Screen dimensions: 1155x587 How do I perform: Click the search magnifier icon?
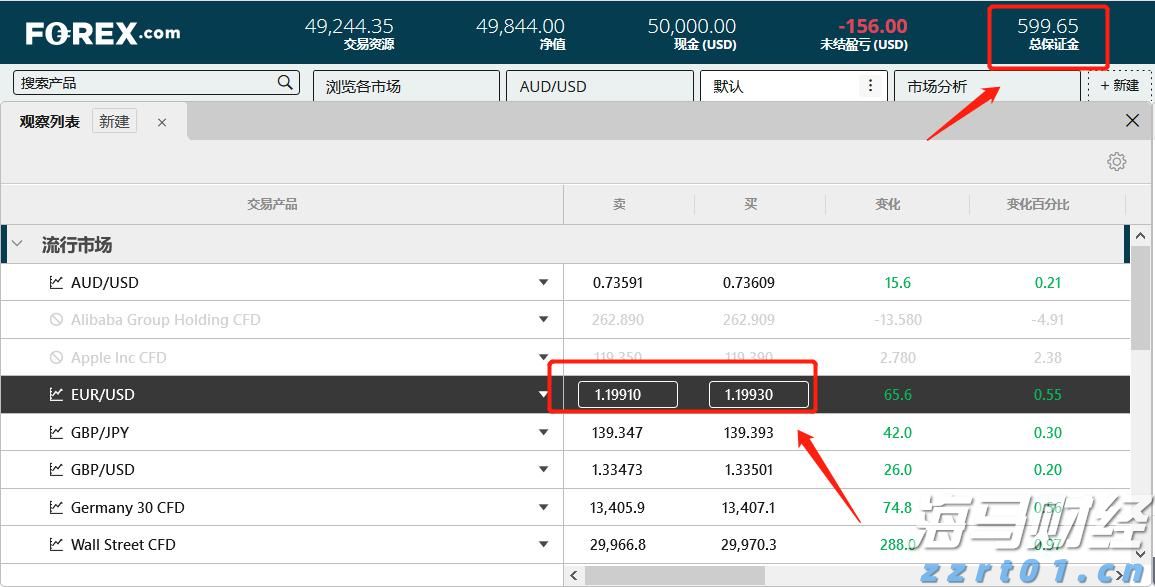(x=285, y=82)
